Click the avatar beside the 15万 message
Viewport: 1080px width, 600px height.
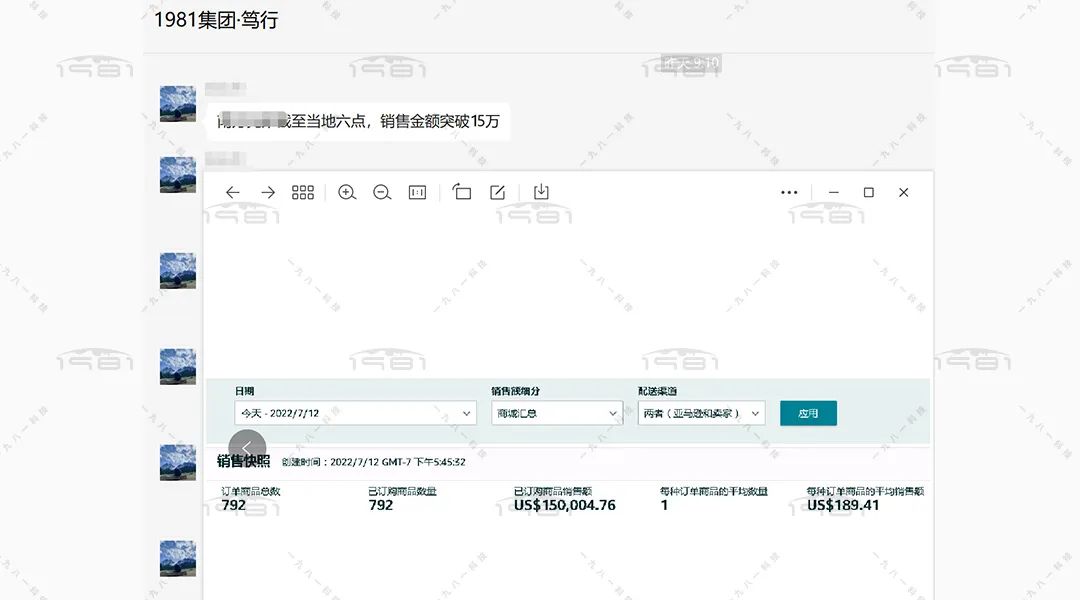click(x=178, y=103)
